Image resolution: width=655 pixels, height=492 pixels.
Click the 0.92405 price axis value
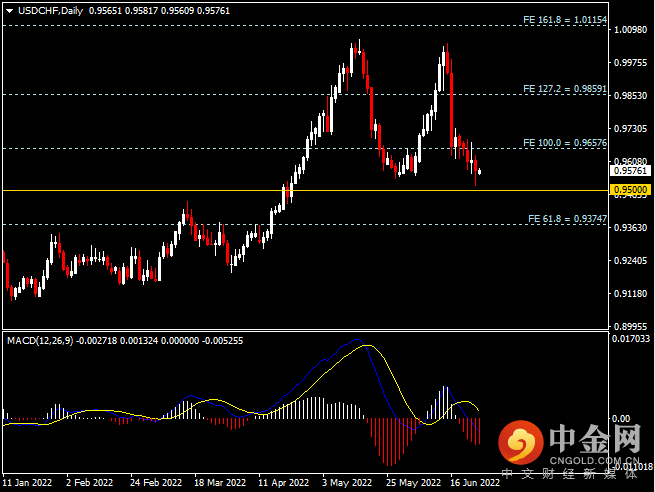[x=630, y=261]
